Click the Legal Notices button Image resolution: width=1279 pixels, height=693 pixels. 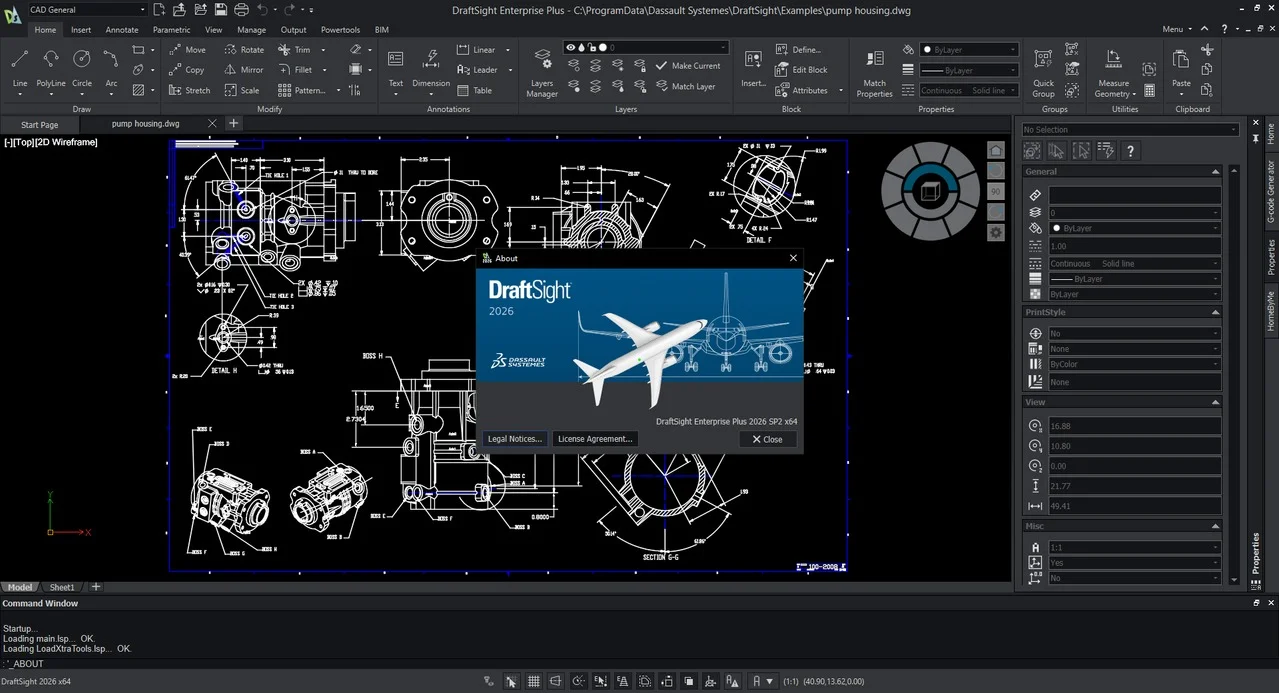[x=514, y=439]
